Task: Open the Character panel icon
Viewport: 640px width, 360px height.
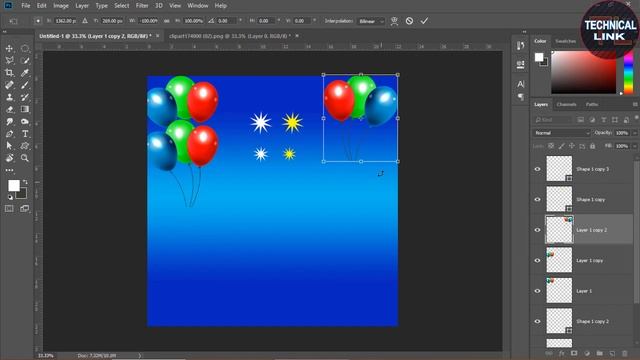Action: click(520, 84)
